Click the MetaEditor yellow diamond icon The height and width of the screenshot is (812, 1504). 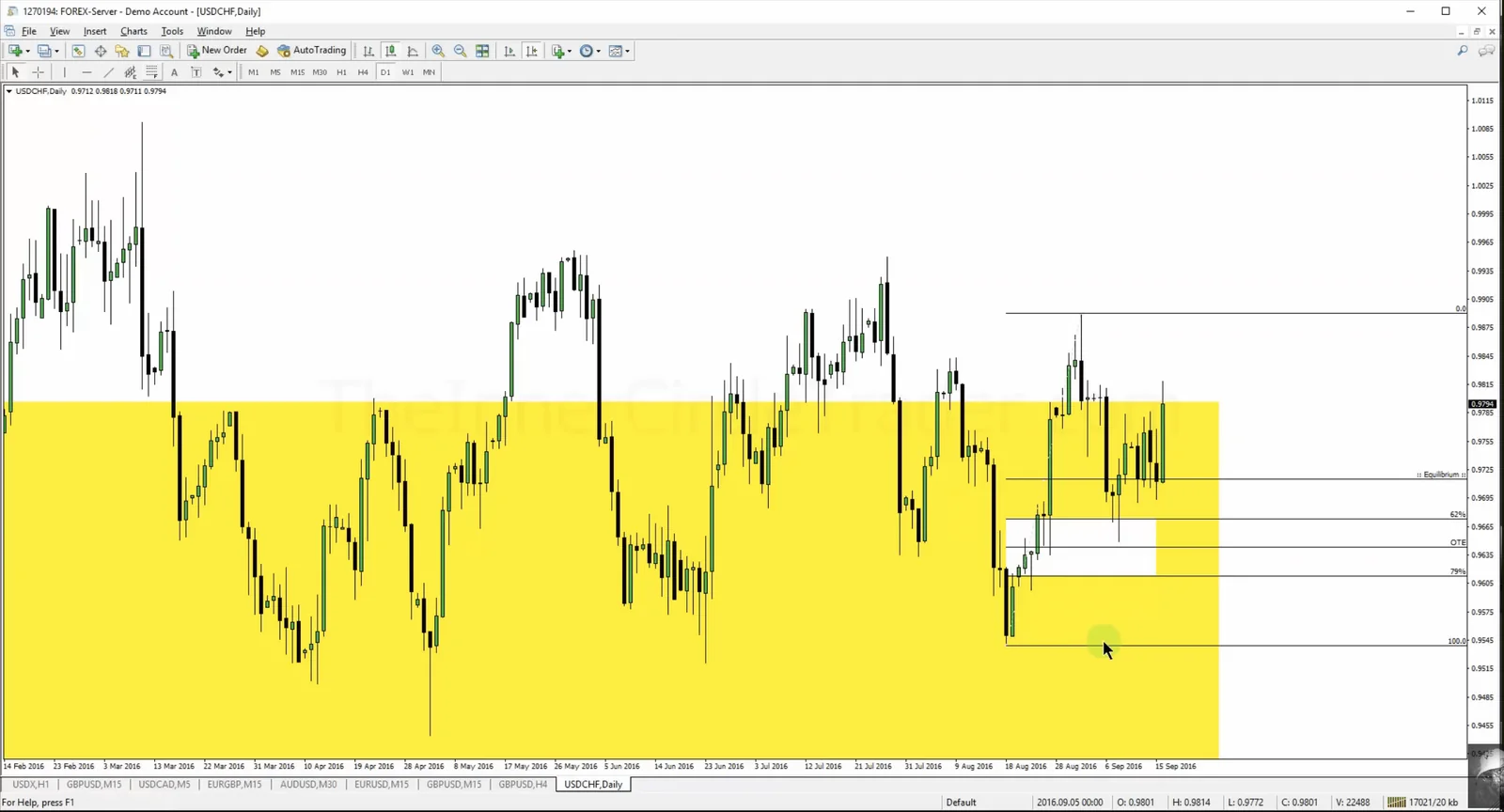262,51
